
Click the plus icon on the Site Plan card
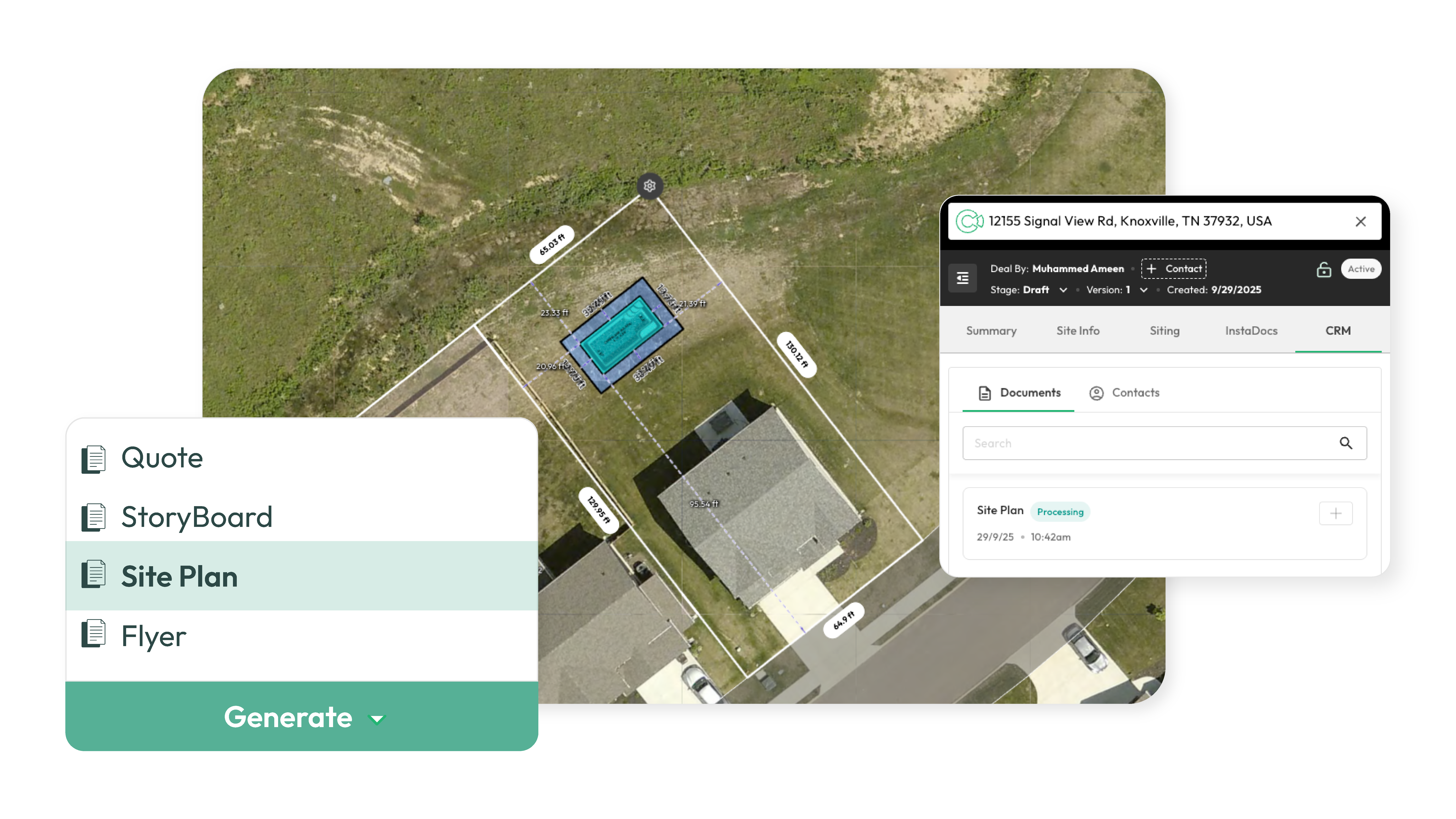(x=1336, y=513)
